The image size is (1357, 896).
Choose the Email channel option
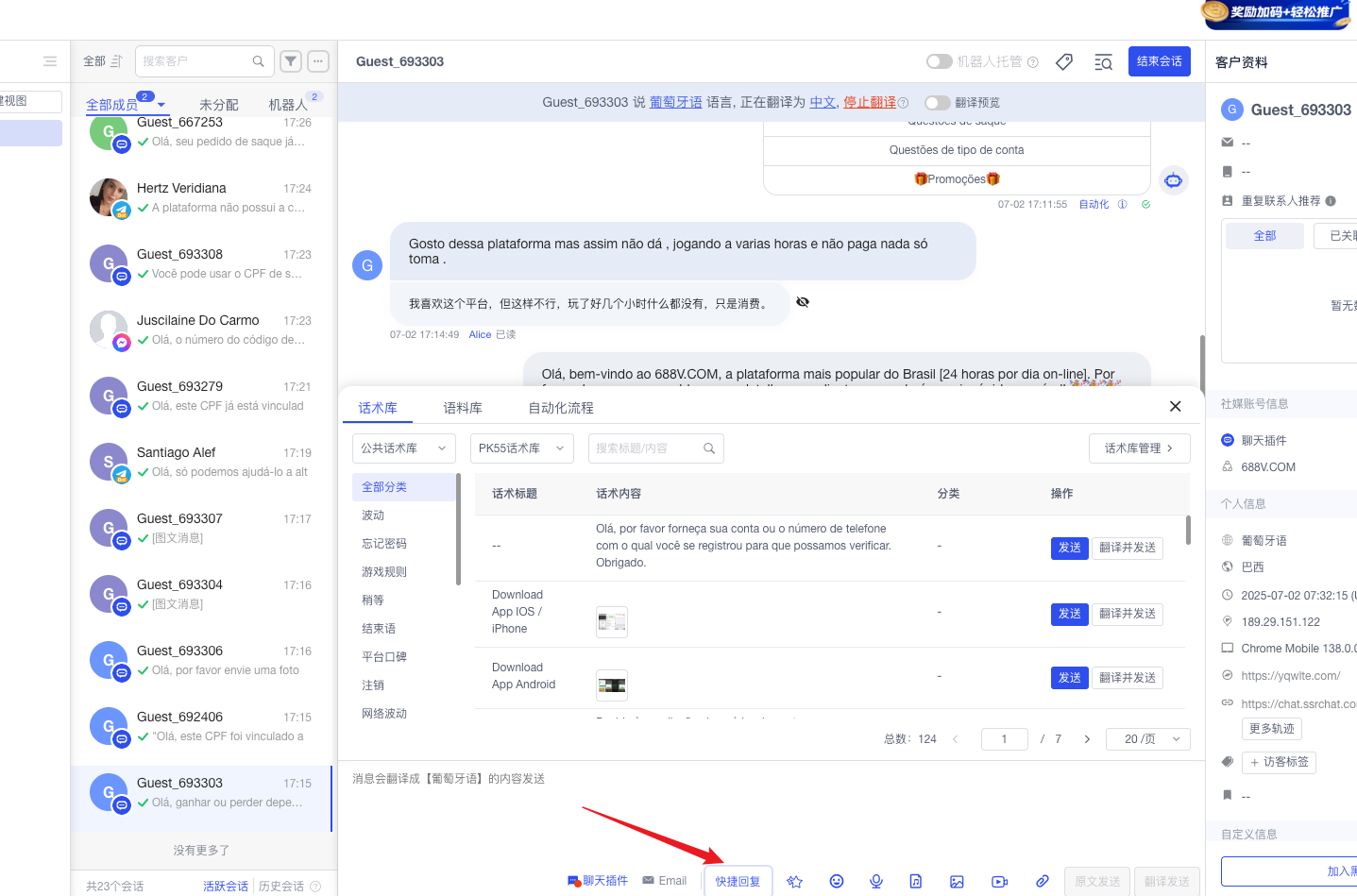[664, 881]
